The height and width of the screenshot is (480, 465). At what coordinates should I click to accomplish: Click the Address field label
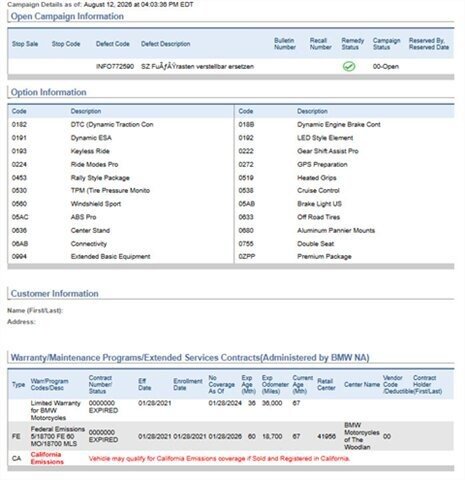(21, 322)
